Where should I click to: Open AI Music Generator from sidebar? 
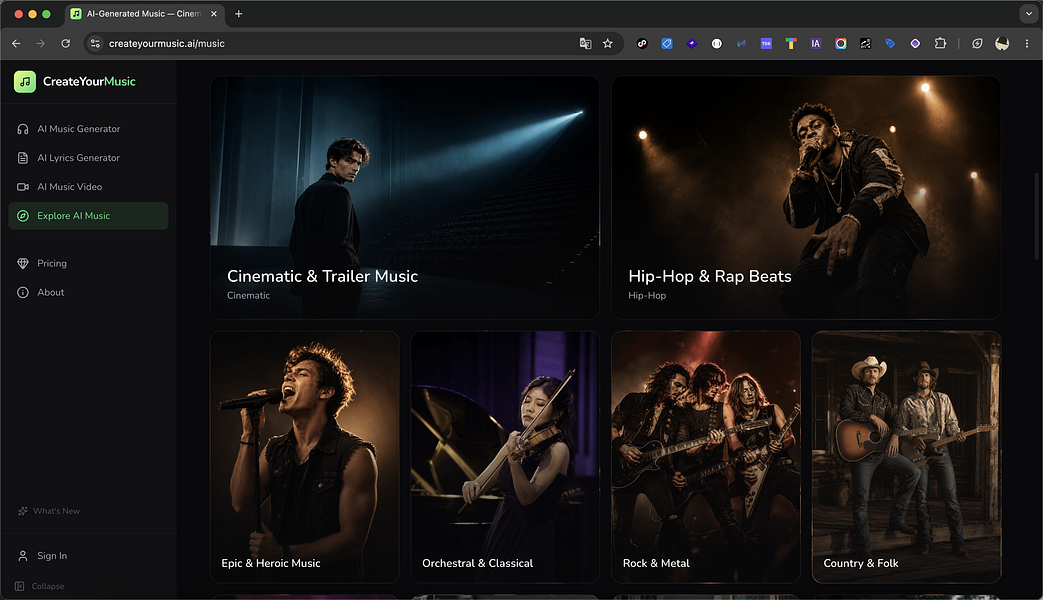(88, 129)
